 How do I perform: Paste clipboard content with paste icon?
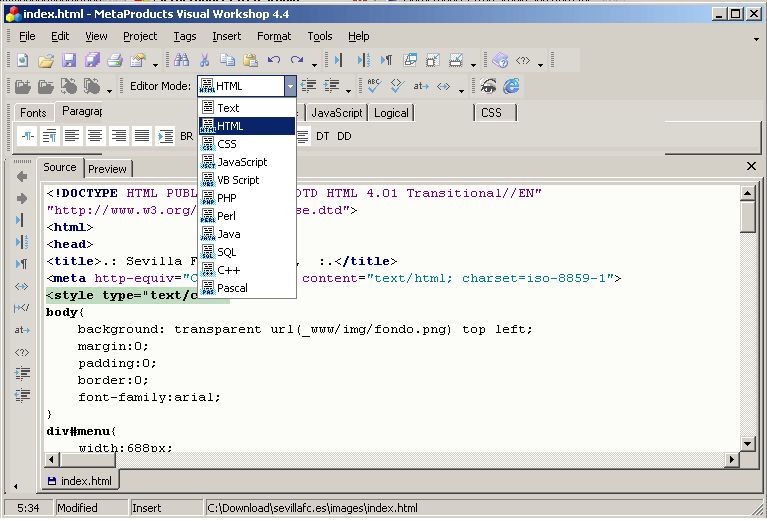[x=250, y=60]
